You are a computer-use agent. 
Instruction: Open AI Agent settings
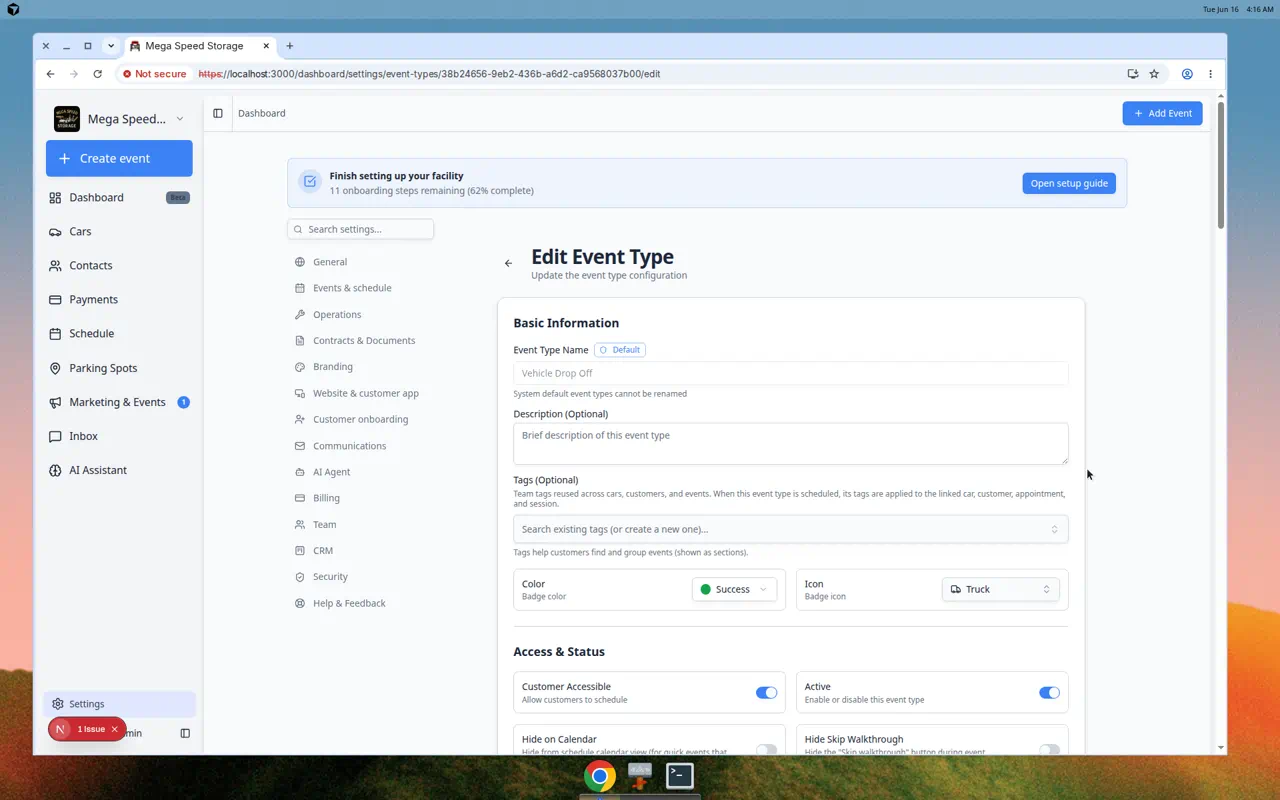point(331,472)
